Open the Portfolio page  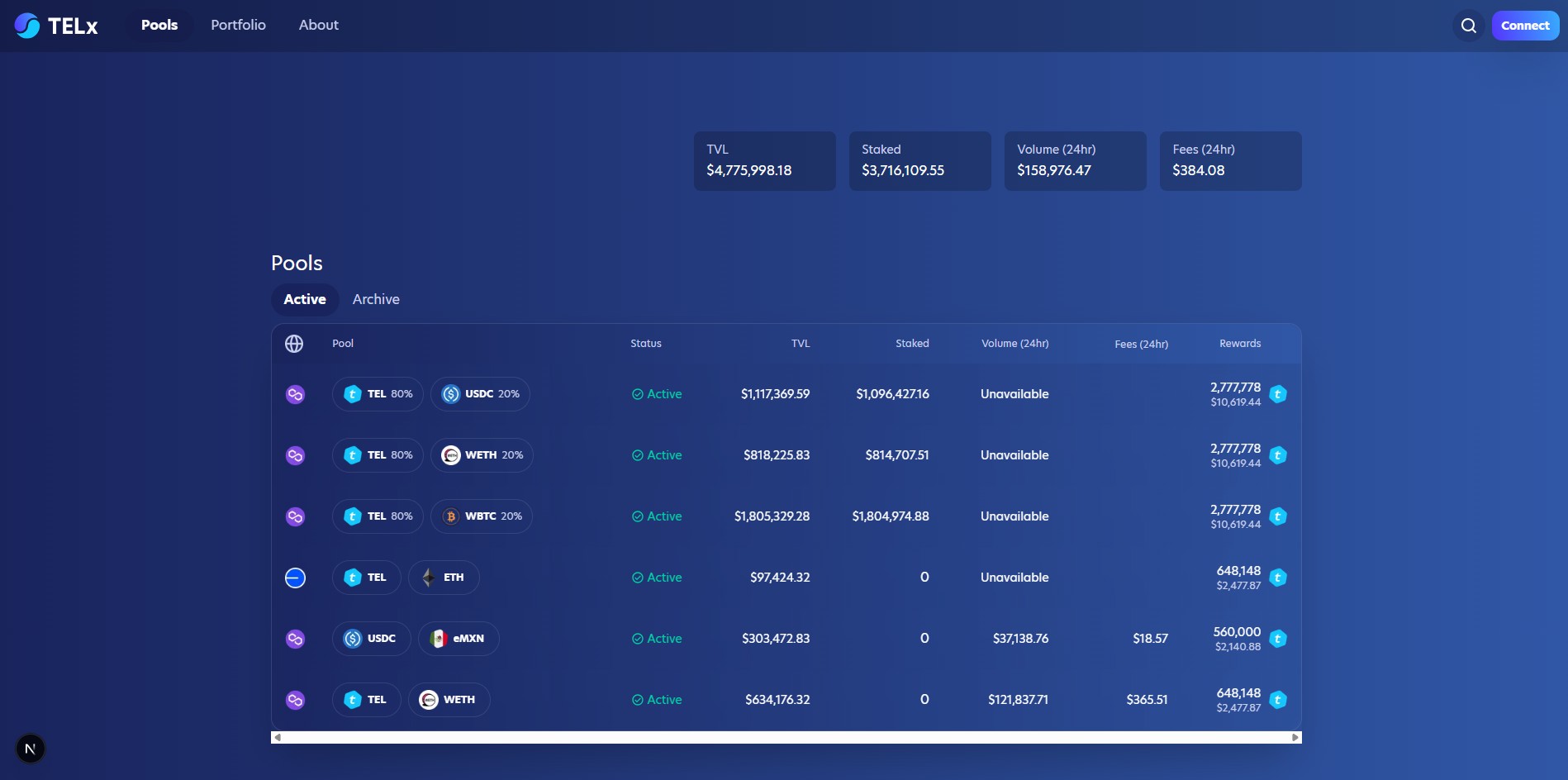[238, 25]
